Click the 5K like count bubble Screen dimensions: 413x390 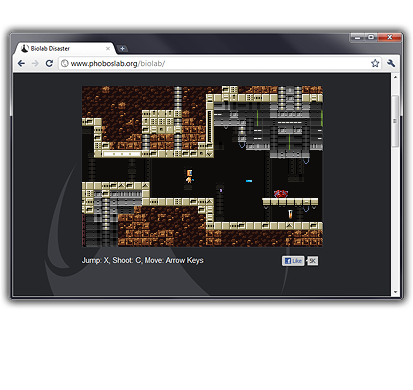[x=312, y=261]
